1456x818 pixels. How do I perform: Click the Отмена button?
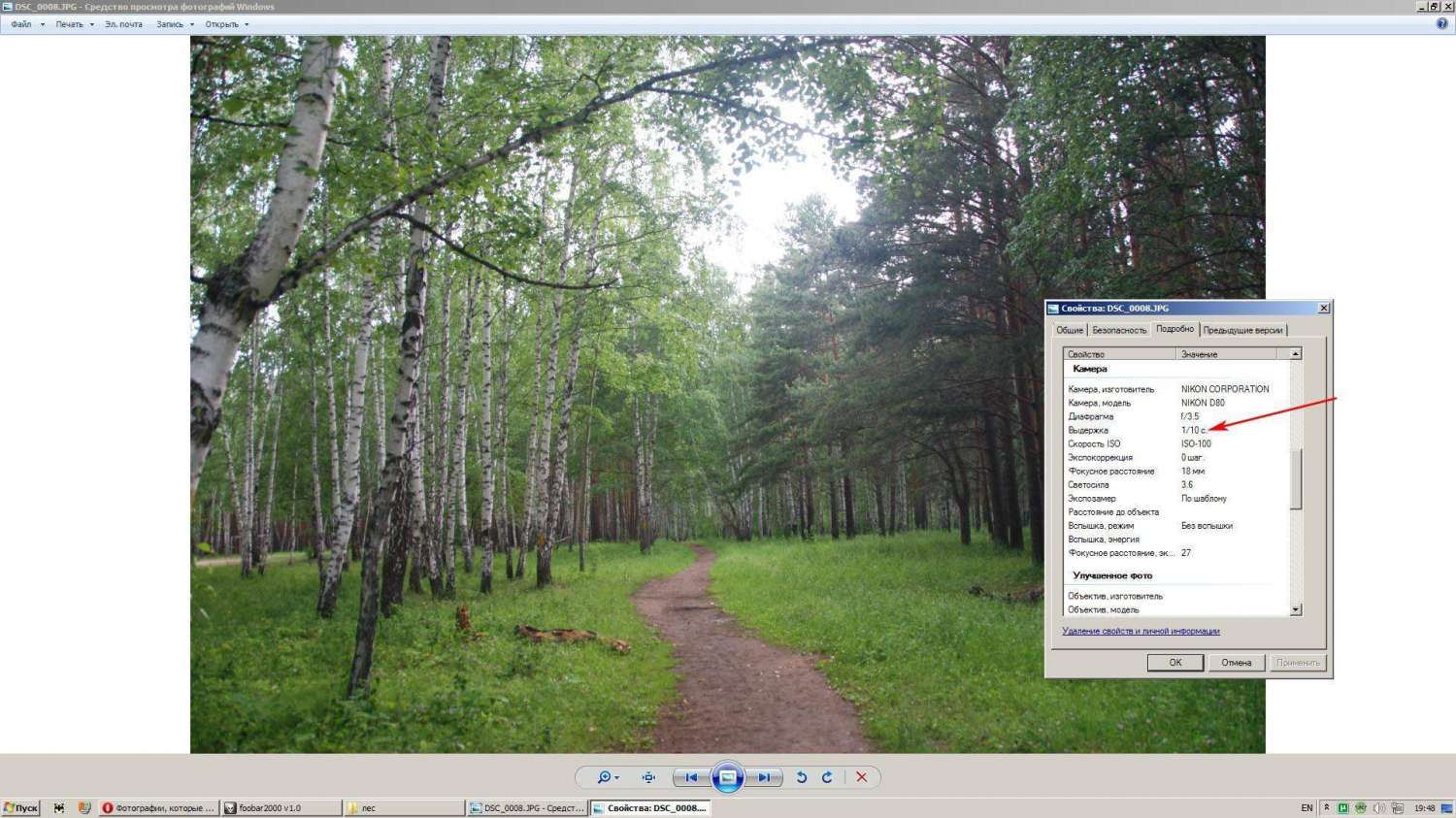click(1236, 663)
